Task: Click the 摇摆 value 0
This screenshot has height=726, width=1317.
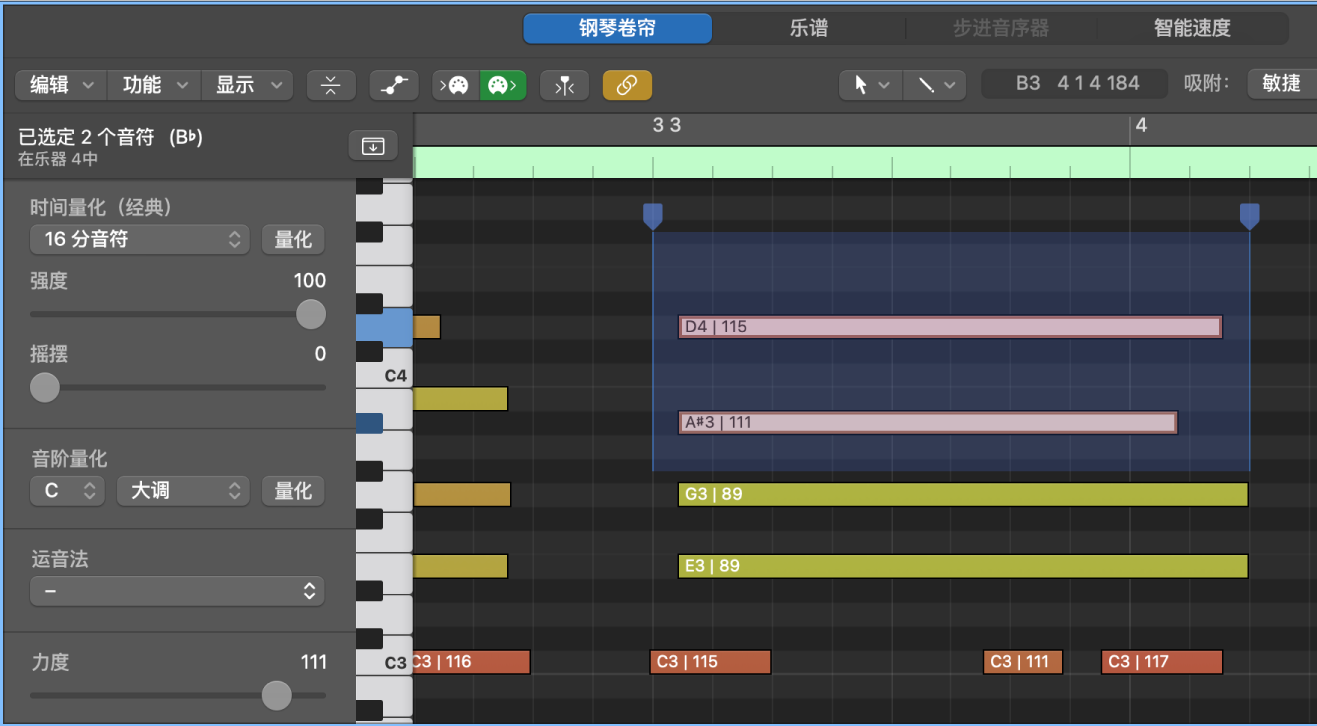Action: pyautogui.click(x=320, y=354)
